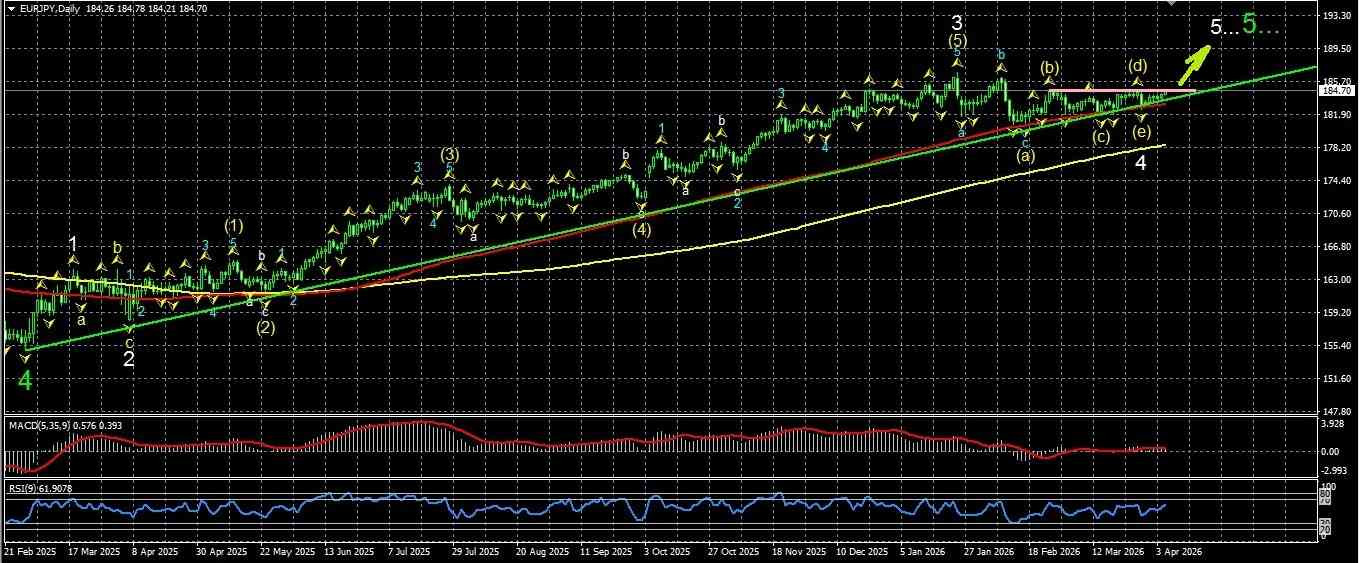Screen dimensions: 1360x563
Task: Click the 30 Apr 2025 date label
Action: tap(222, 551)
